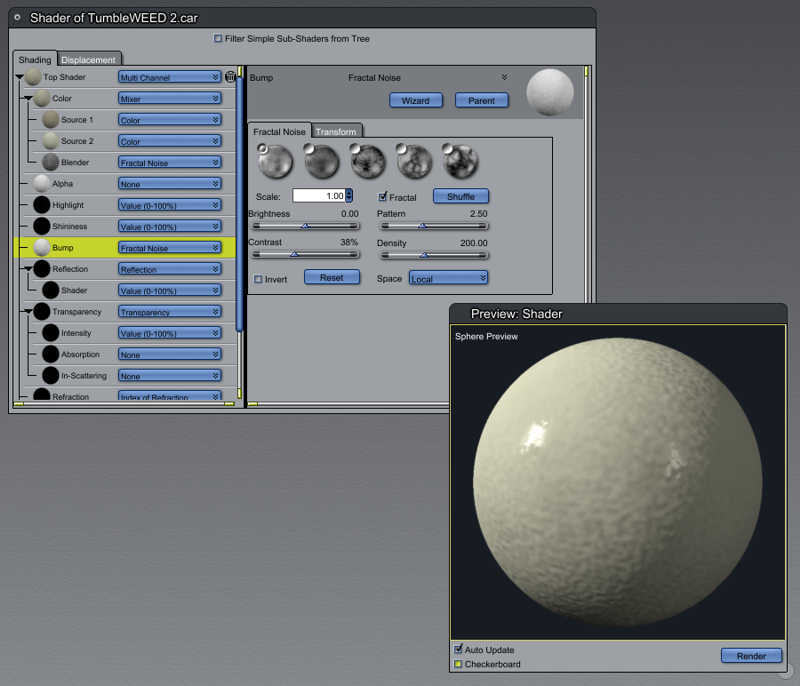Open the Alpha None dropdown
This screenshot has height=686, width=800.
pos(169,184)
